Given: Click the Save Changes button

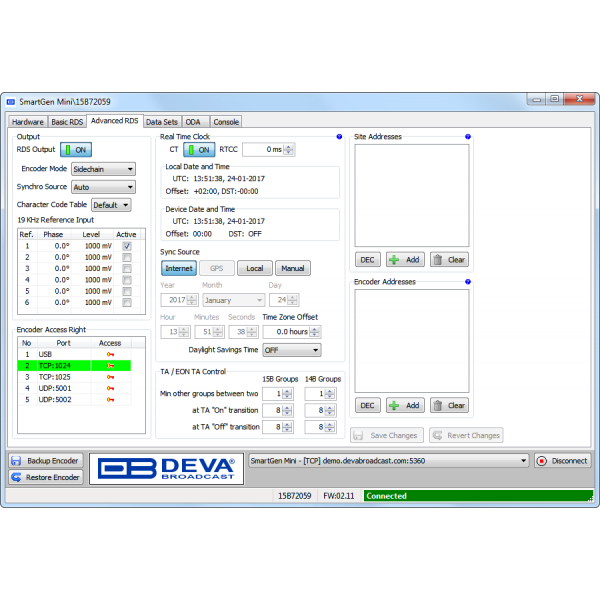Looking at the screenshot, I should point(387,435).
